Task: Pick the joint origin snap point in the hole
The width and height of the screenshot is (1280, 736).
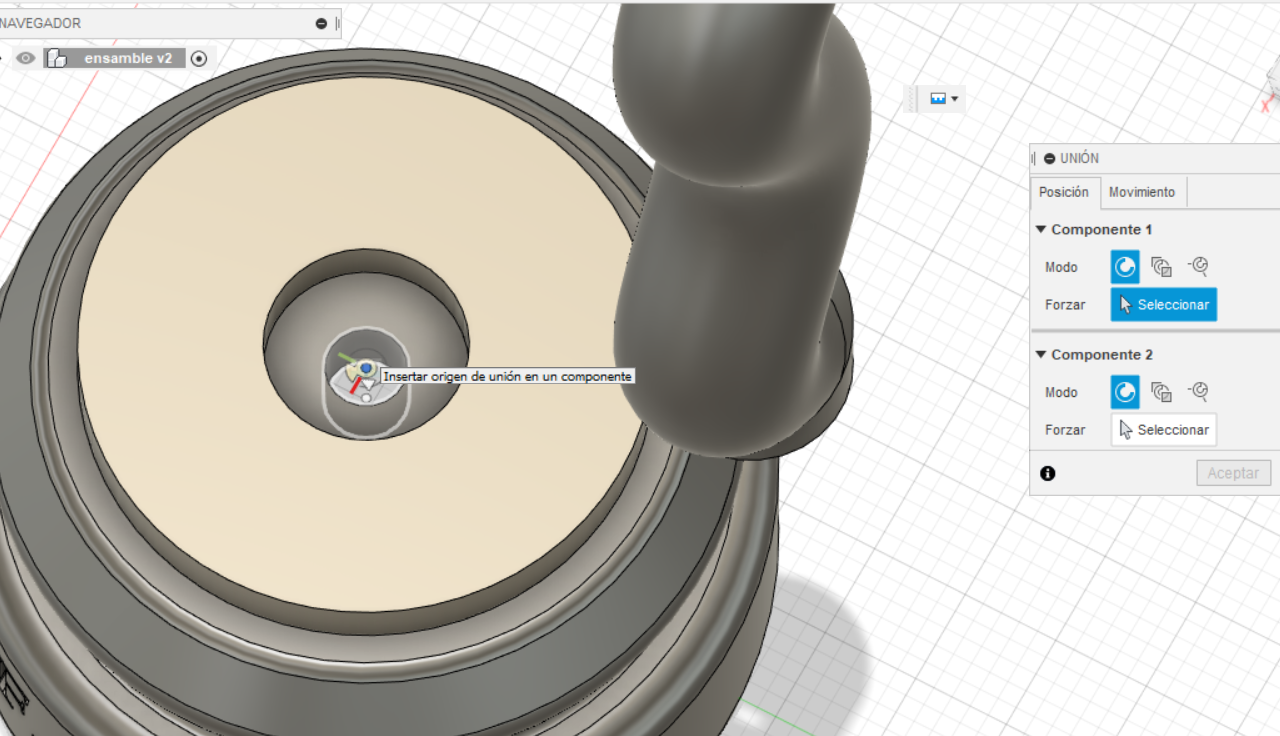Action: tap(366, 369)
